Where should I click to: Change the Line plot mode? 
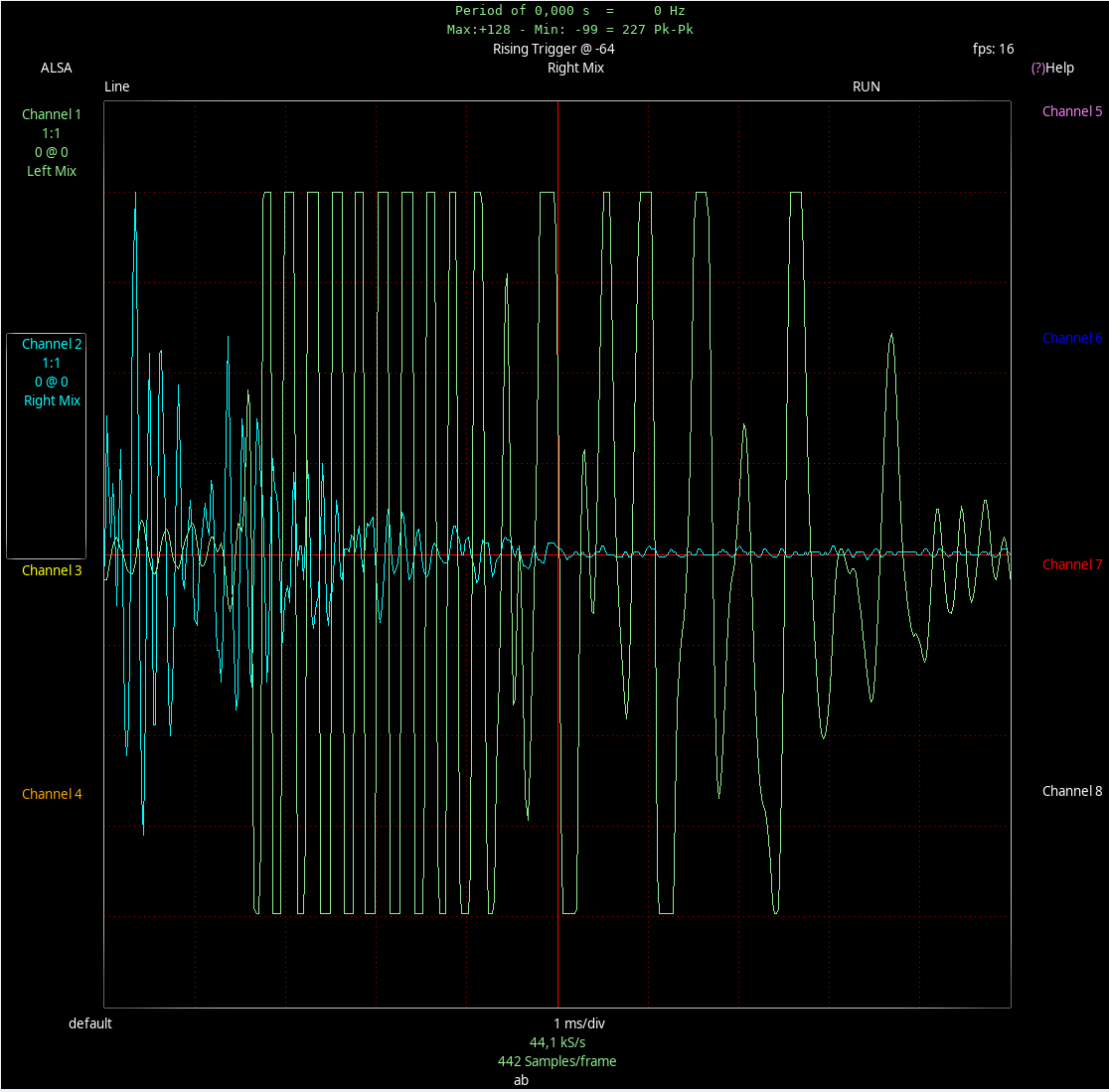(x=116, y=87)
